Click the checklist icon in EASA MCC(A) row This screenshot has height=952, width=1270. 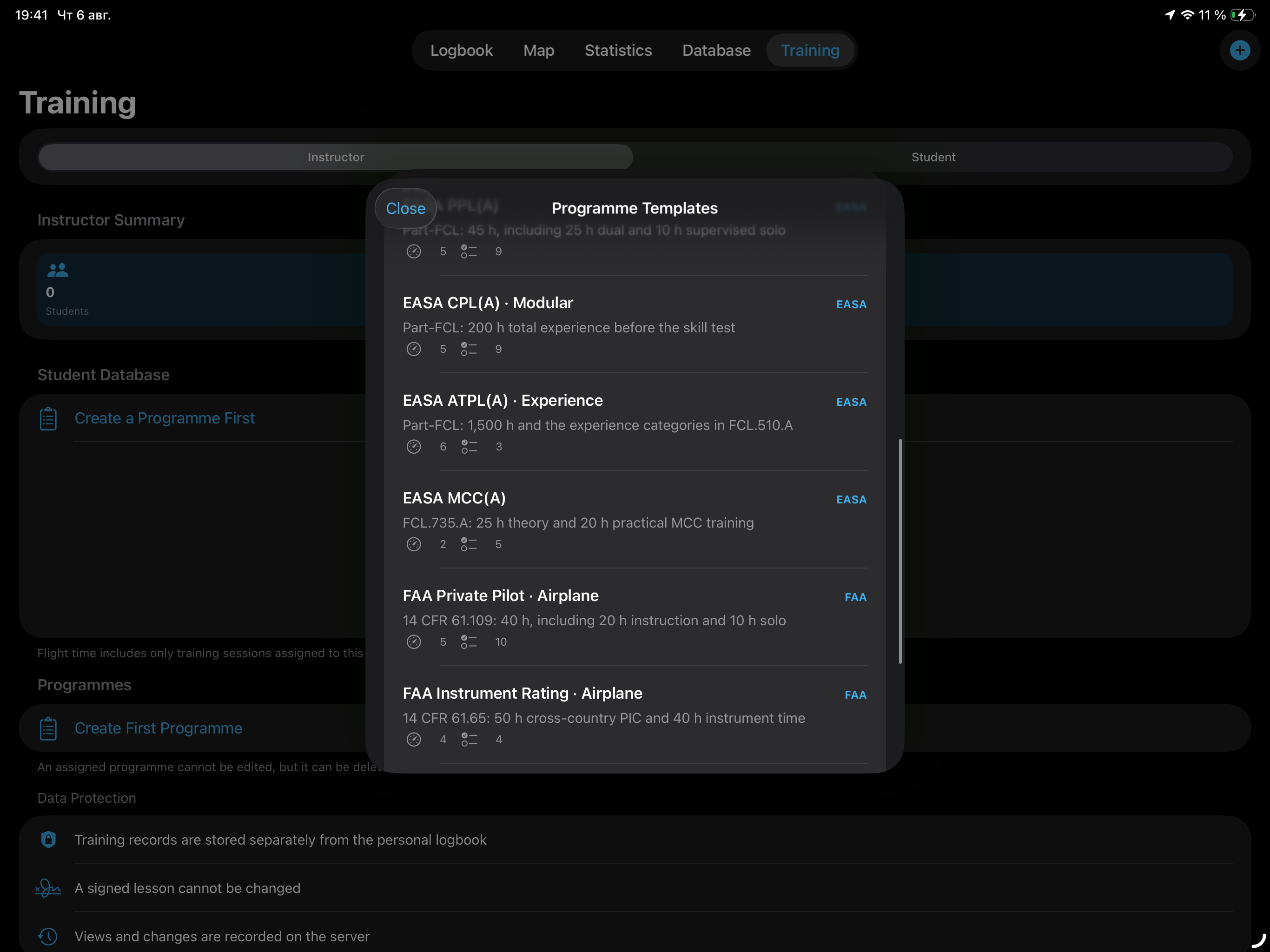tap(469, 544)
